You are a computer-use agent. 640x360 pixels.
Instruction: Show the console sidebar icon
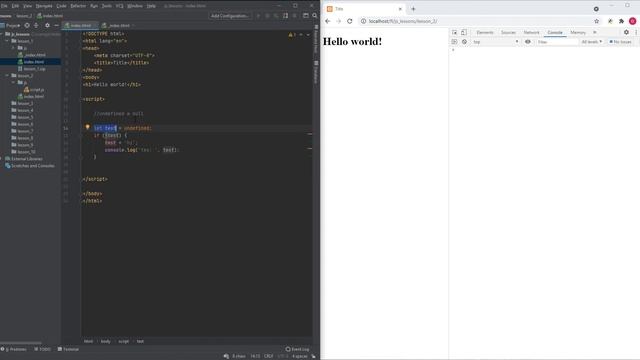[x=454, y=42]
